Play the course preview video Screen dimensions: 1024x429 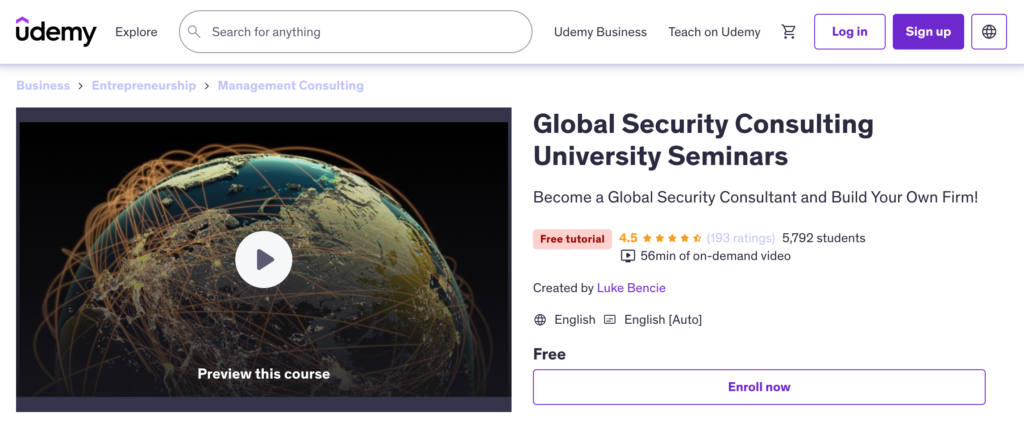[264, 259]
